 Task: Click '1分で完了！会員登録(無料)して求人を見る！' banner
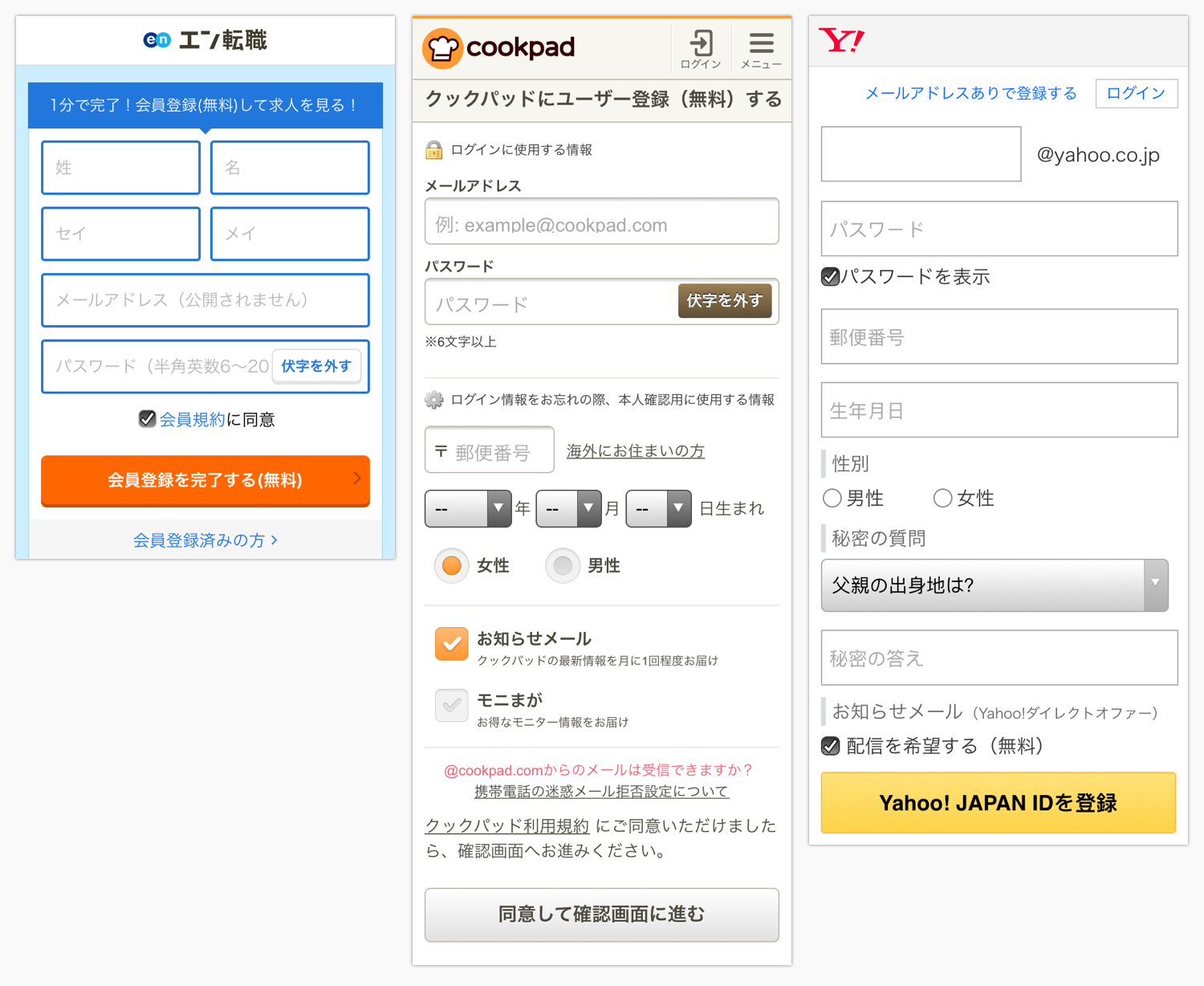pos(205,105)
